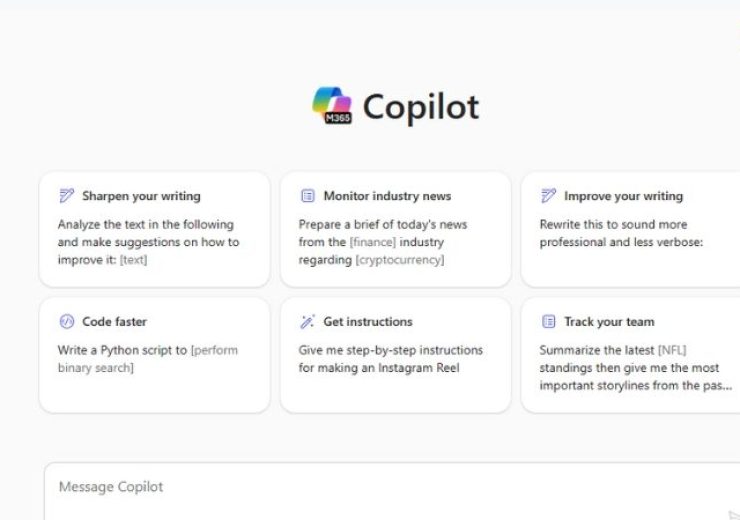
Task: Open the Track your team prompt card
Action: tap(631, 355)
